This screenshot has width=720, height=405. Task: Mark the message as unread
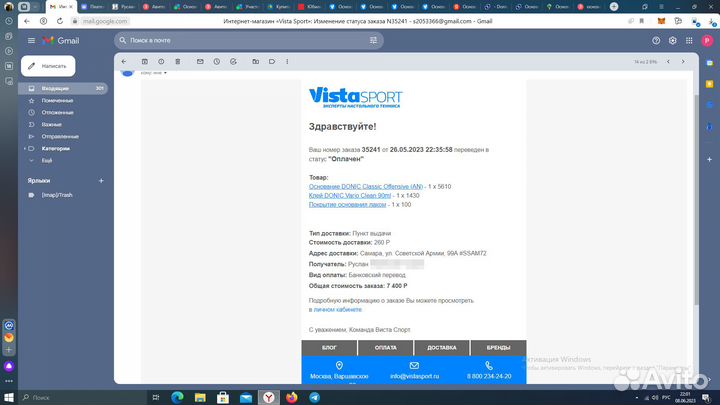coord(201,62)
